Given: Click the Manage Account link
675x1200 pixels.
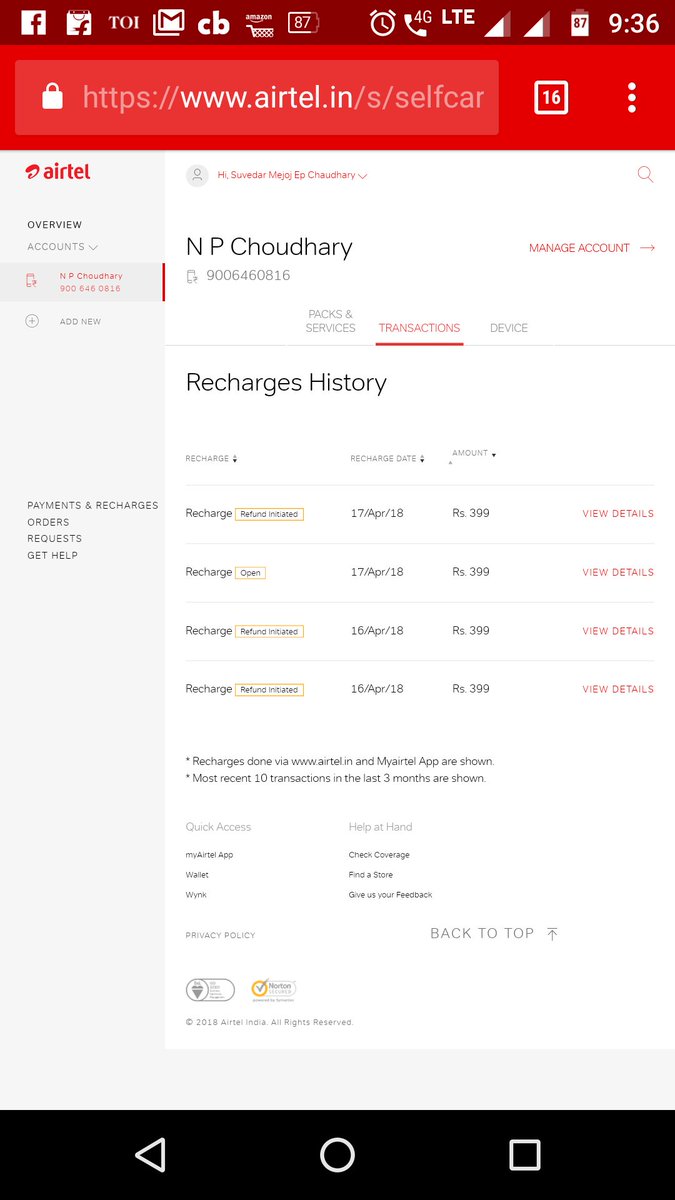Looking at the screenshot, I should coord(579,248).
